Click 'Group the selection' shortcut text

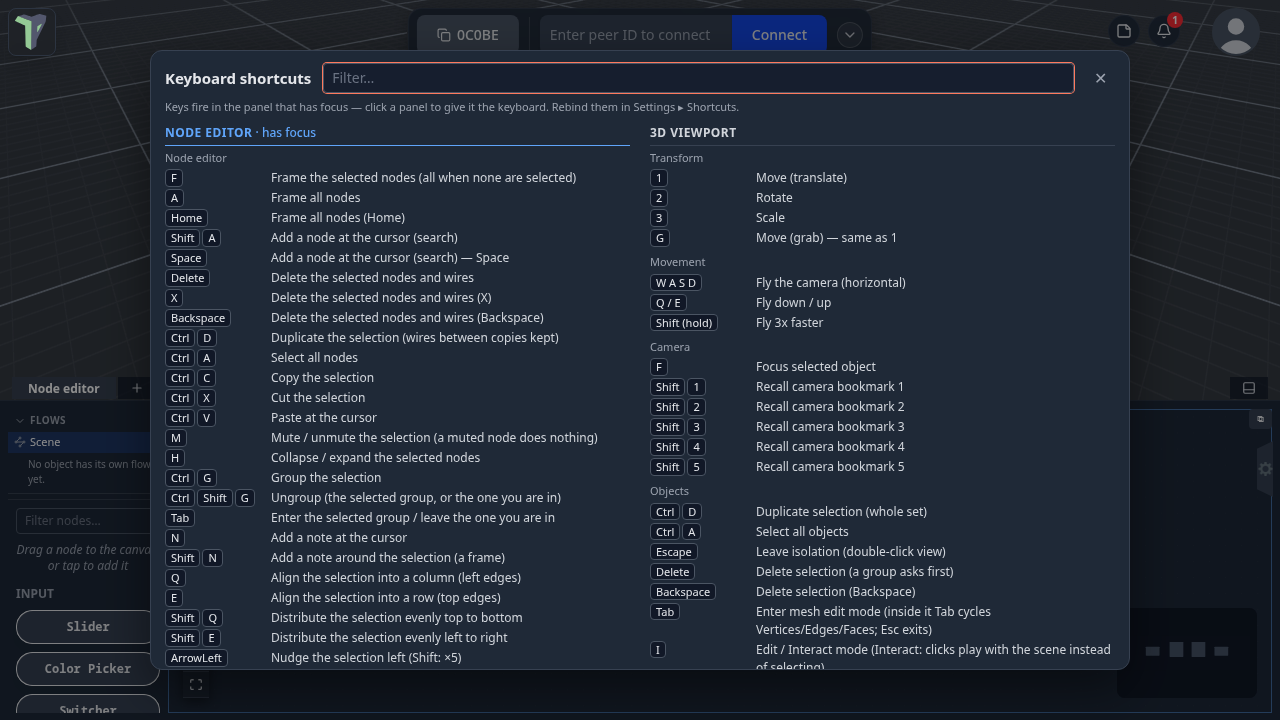[326, 478]
